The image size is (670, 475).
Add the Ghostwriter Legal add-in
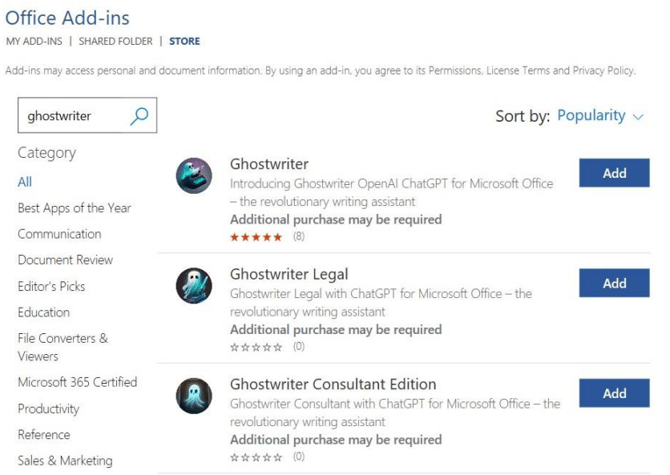point(614,283)
